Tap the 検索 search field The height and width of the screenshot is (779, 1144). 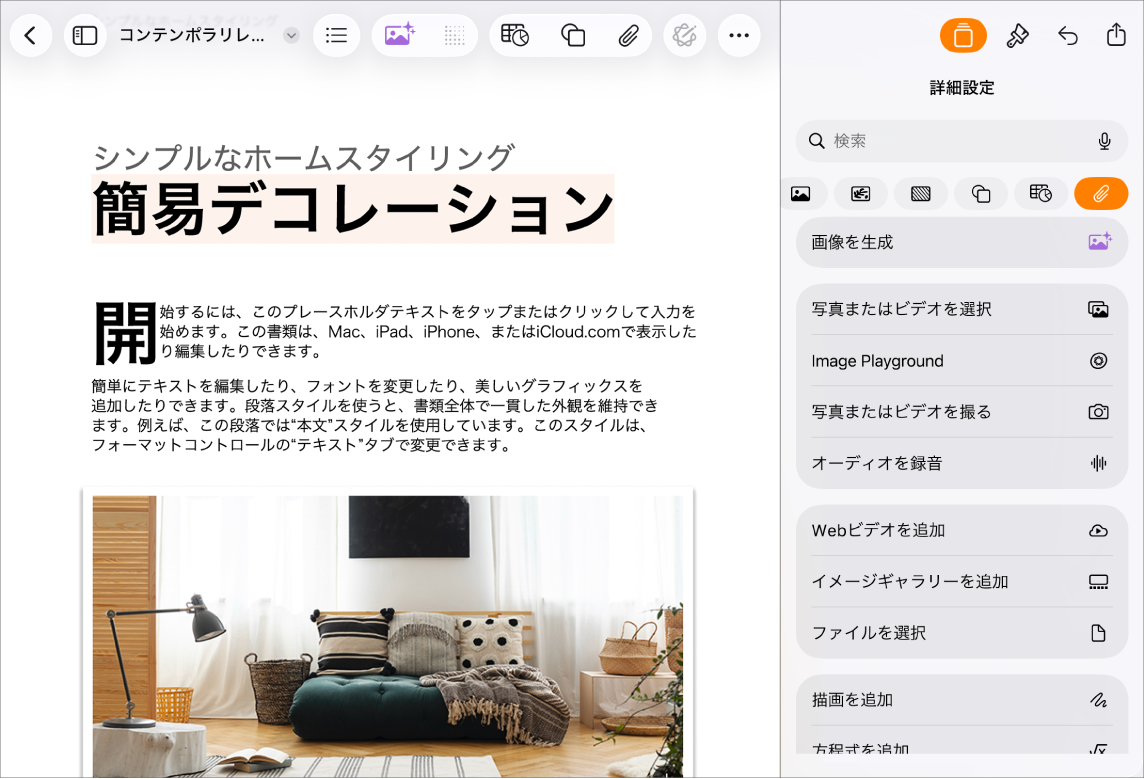pyautogui.click(x=950, y=141)
